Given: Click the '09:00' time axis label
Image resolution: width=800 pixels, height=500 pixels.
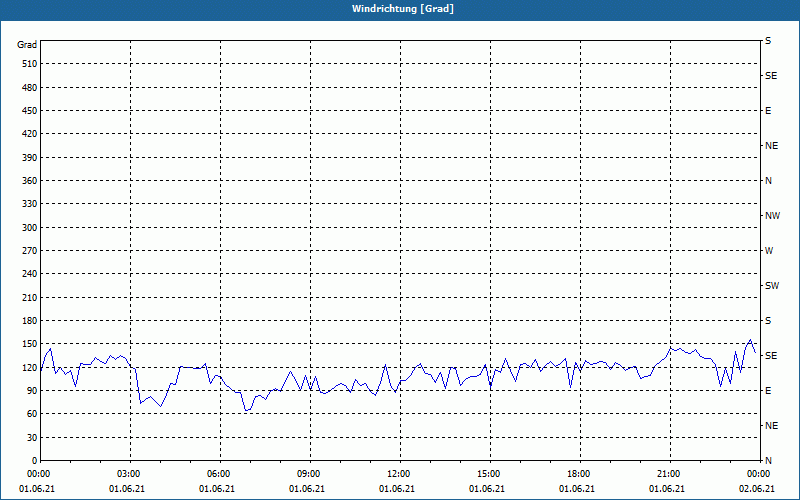Looking at the screenshot, I should point(310,473).
